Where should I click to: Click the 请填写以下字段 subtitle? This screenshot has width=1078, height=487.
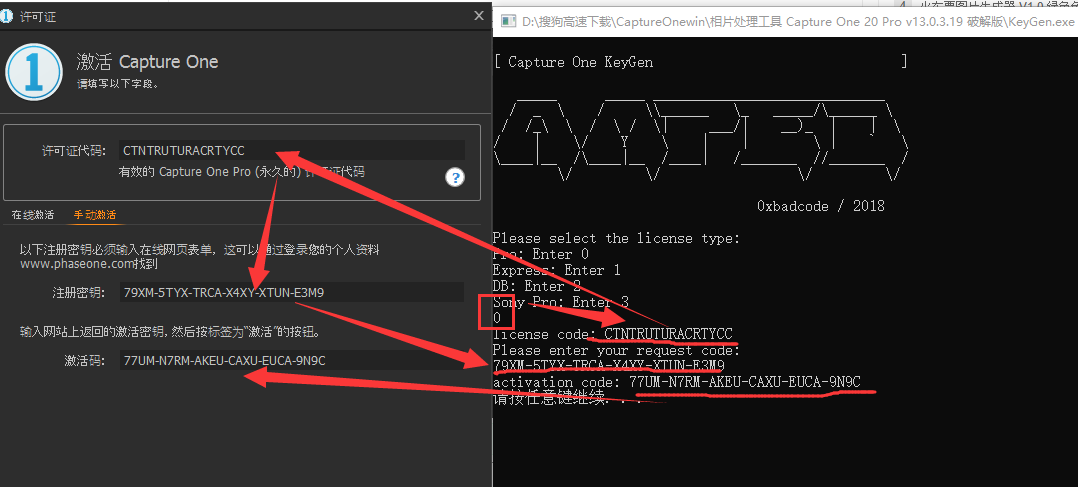pyautogui.click(x=118, y=85)
